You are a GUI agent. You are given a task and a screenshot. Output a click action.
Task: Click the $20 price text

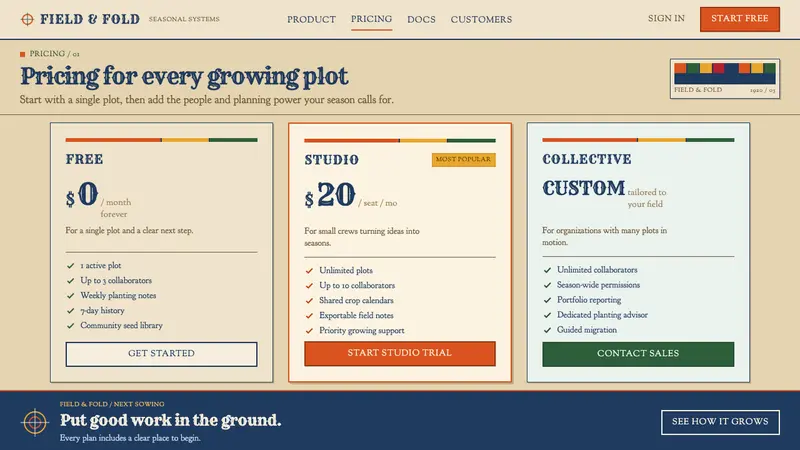click(330, 195)
